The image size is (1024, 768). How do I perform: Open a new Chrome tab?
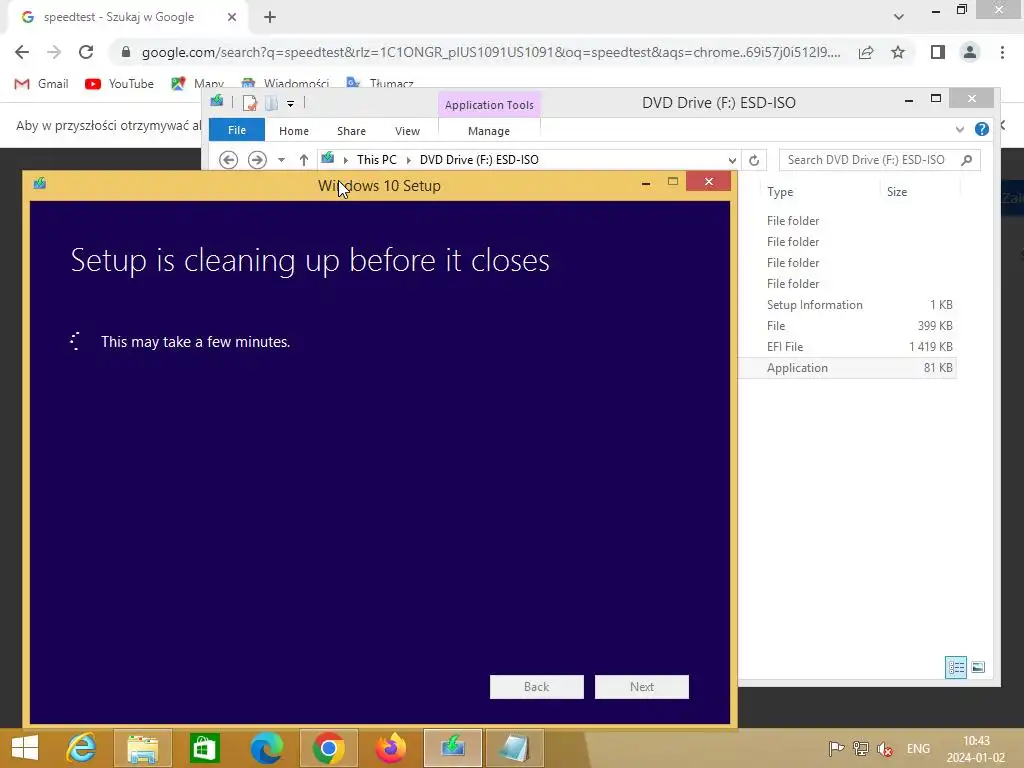270,17
